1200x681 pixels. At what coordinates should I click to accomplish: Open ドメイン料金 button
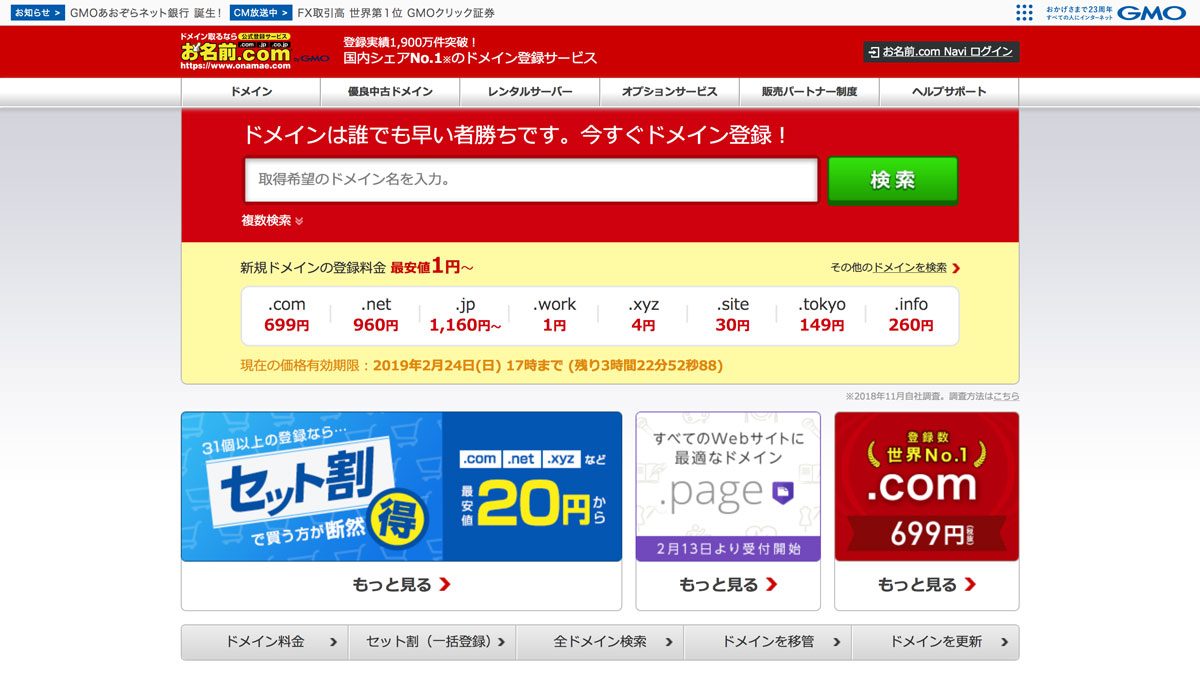[x=265, y=642]
